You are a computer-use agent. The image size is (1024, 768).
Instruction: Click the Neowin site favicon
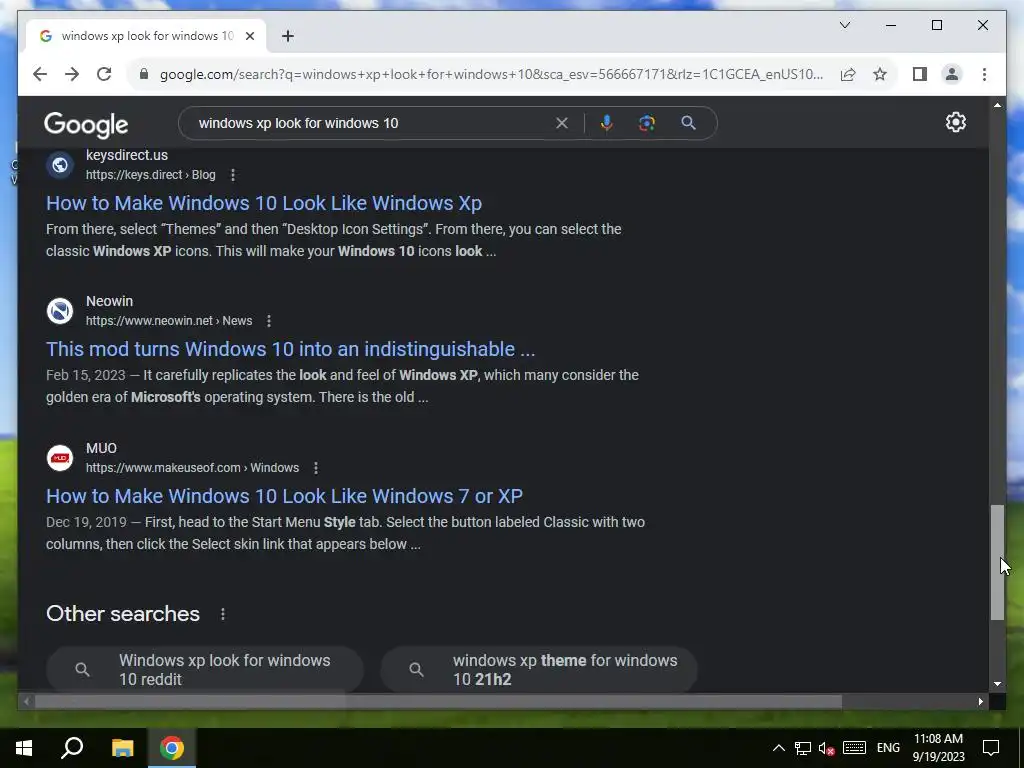(x=59, y=311)
